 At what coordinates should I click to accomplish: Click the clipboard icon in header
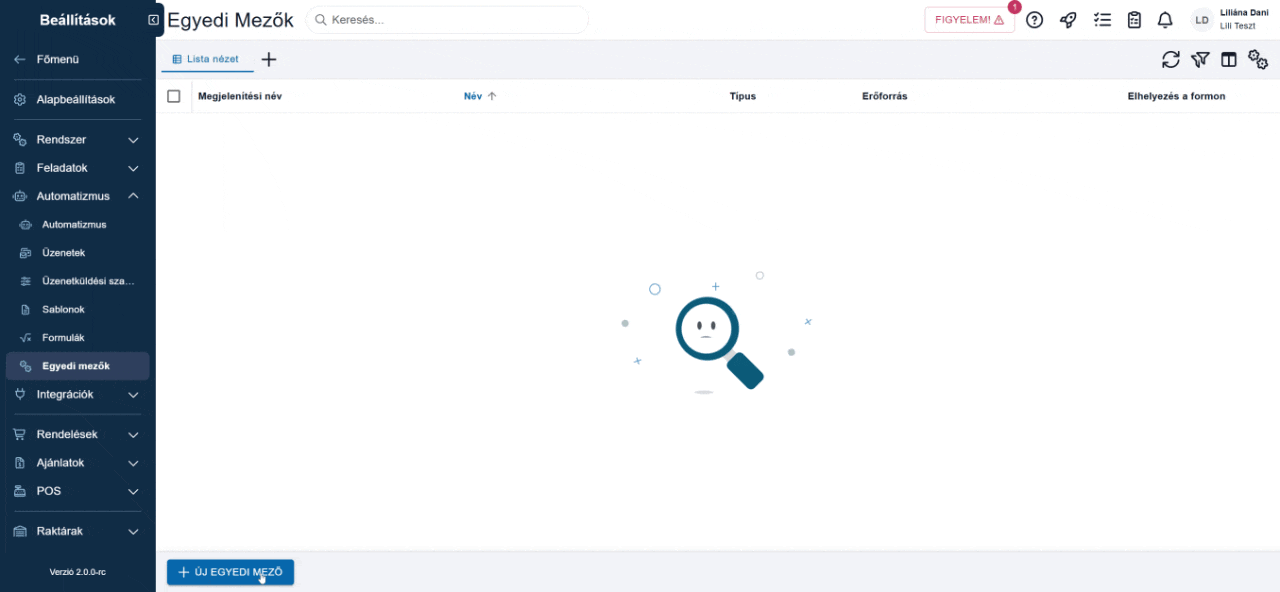pyautogui.click(x=1134, y=20)
